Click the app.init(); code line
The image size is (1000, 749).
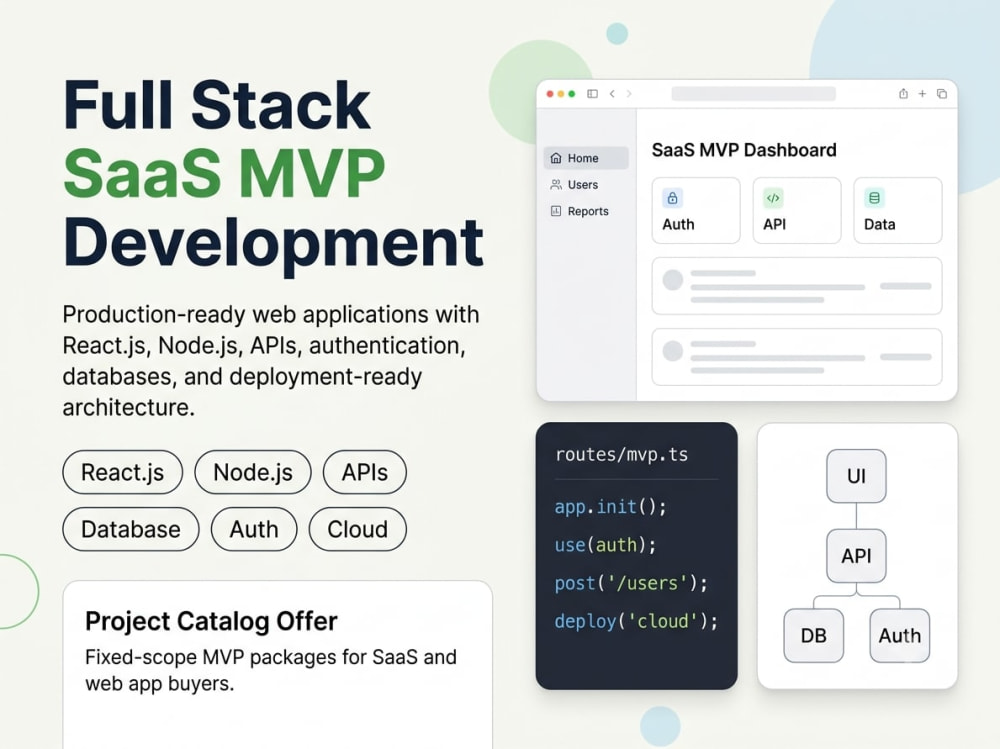610,507
